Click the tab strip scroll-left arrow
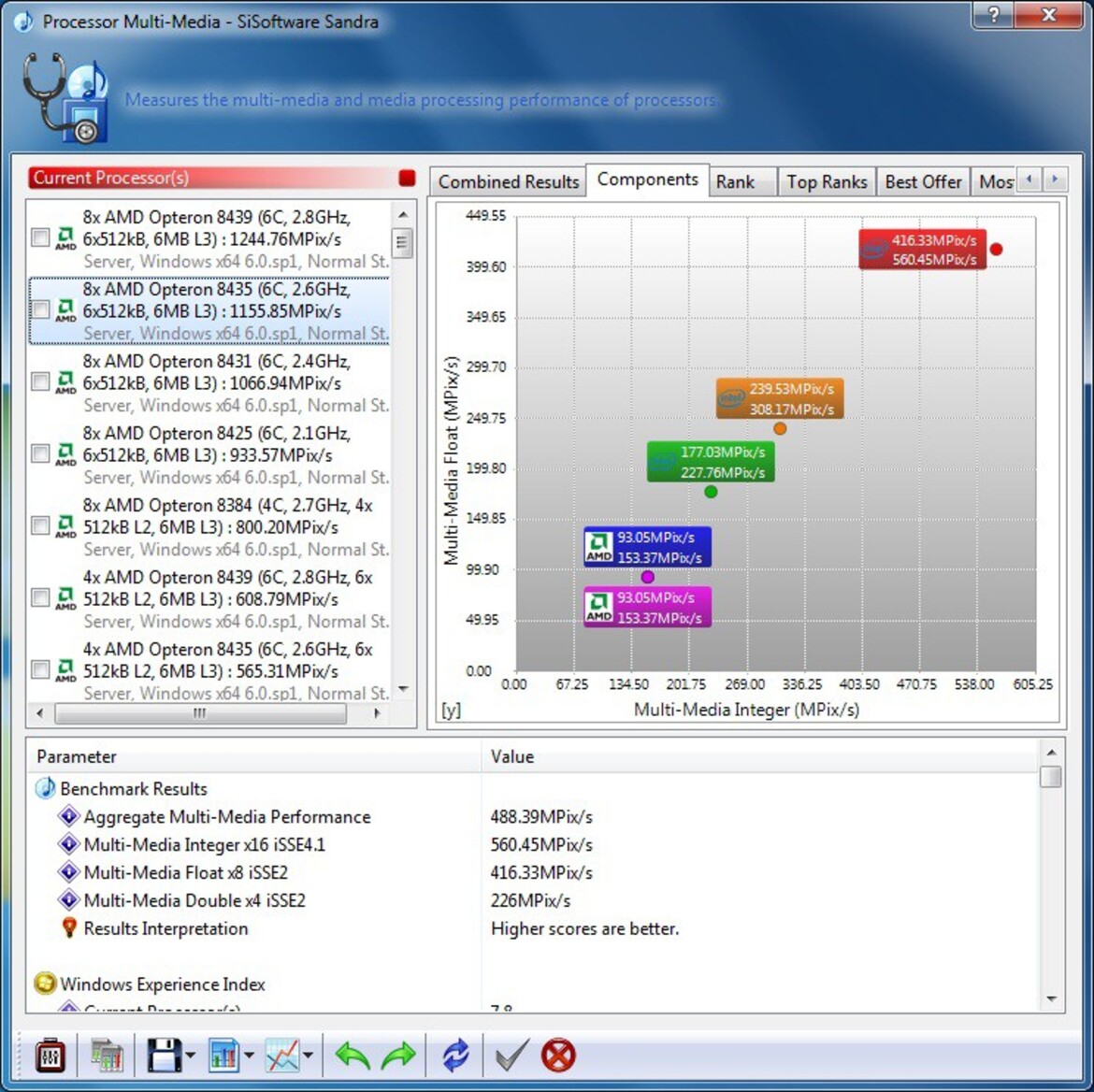This screenshot has height=1092, width=1094. click(1029, 180)
